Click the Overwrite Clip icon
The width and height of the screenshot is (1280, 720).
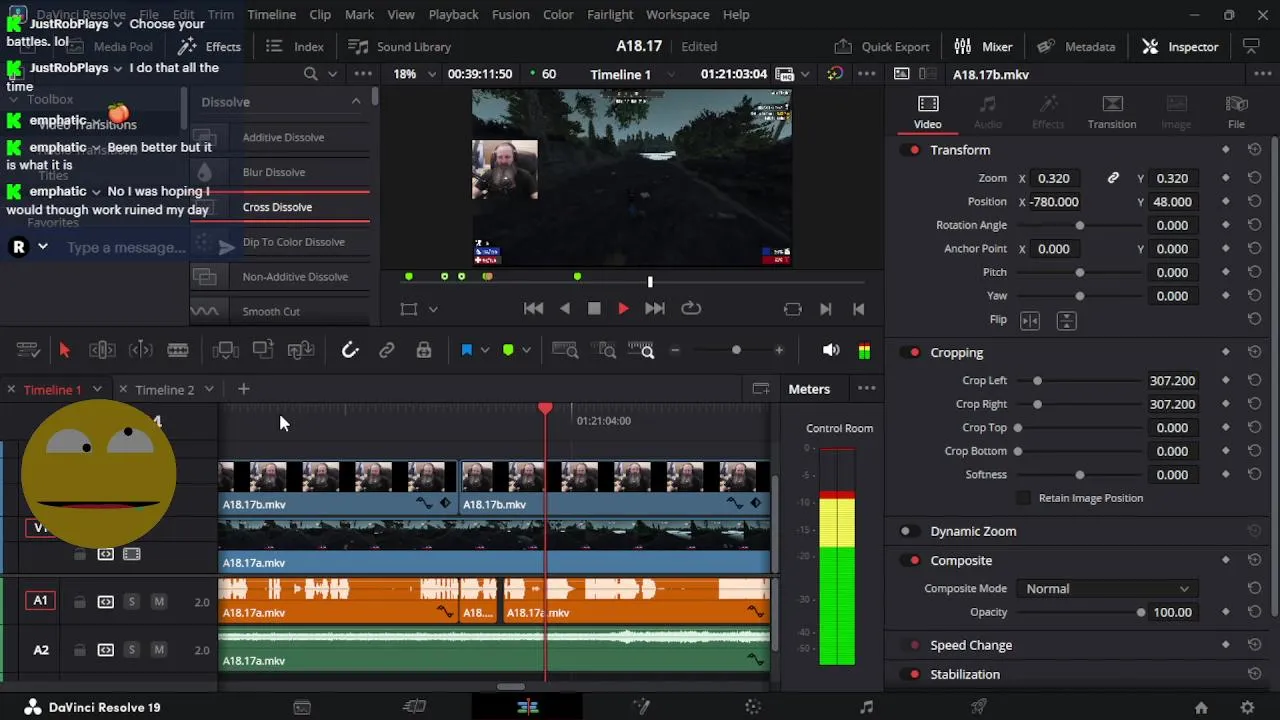(x=263, y=350)
